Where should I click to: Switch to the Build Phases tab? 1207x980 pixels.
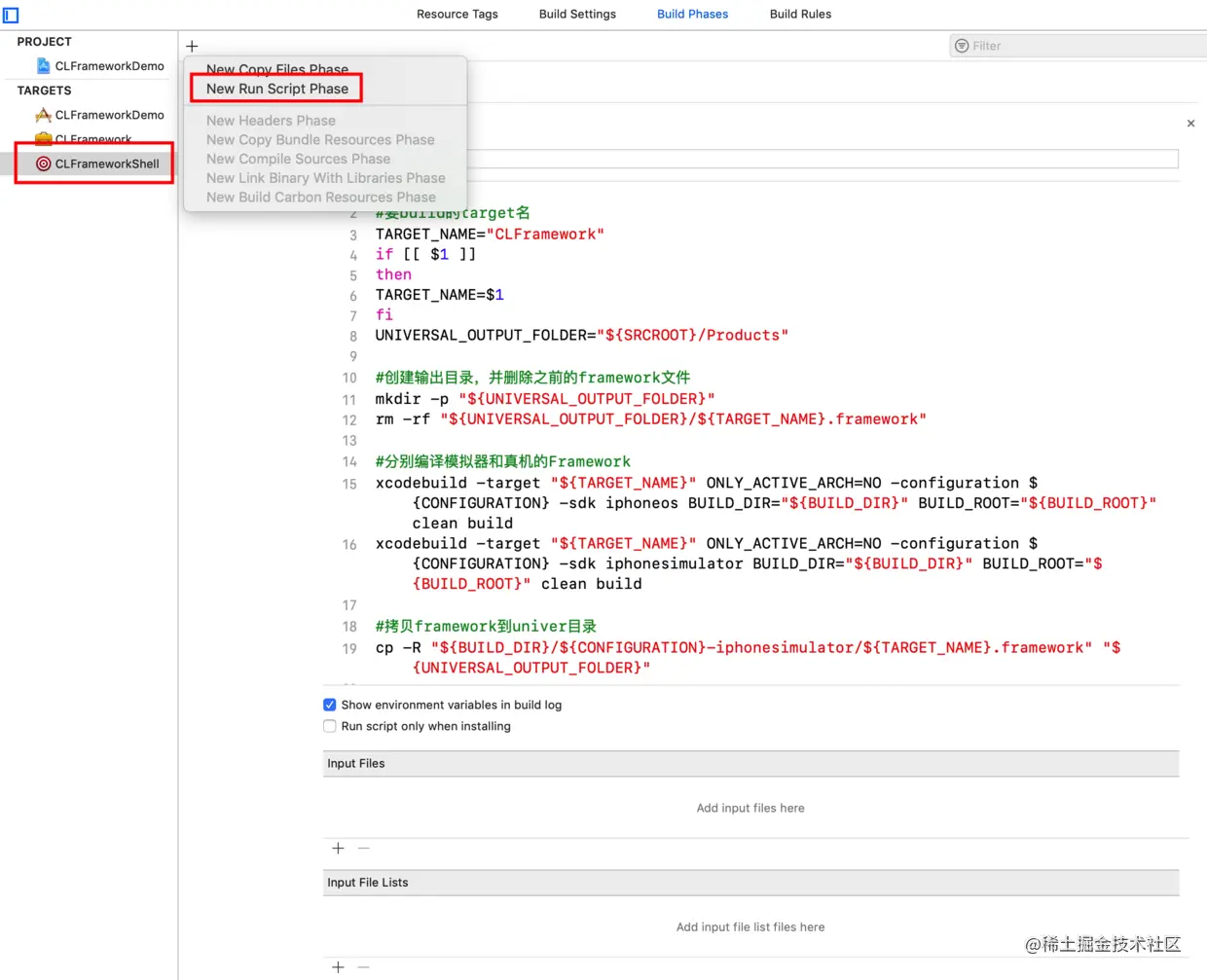(x=692, y=15)
